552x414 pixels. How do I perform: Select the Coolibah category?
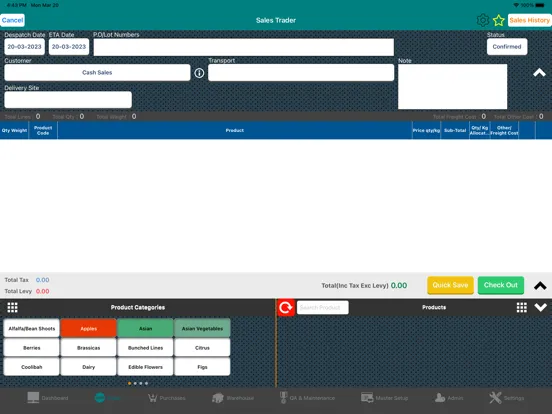point(32,367)
